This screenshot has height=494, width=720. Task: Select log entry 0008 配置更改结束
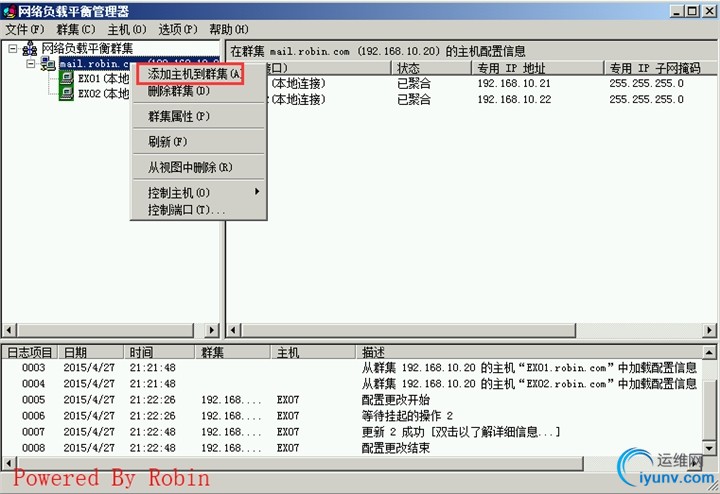(352, 448)
